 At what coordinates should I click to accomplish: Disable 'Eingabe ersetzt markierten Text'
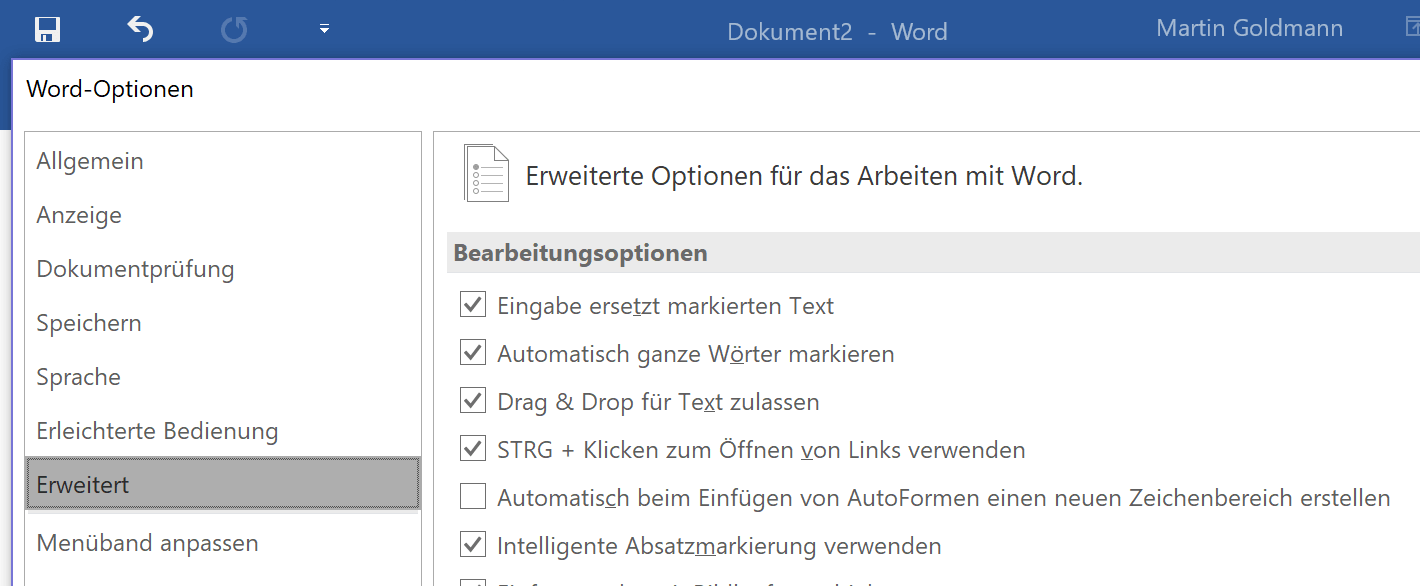tap(472, 304)
